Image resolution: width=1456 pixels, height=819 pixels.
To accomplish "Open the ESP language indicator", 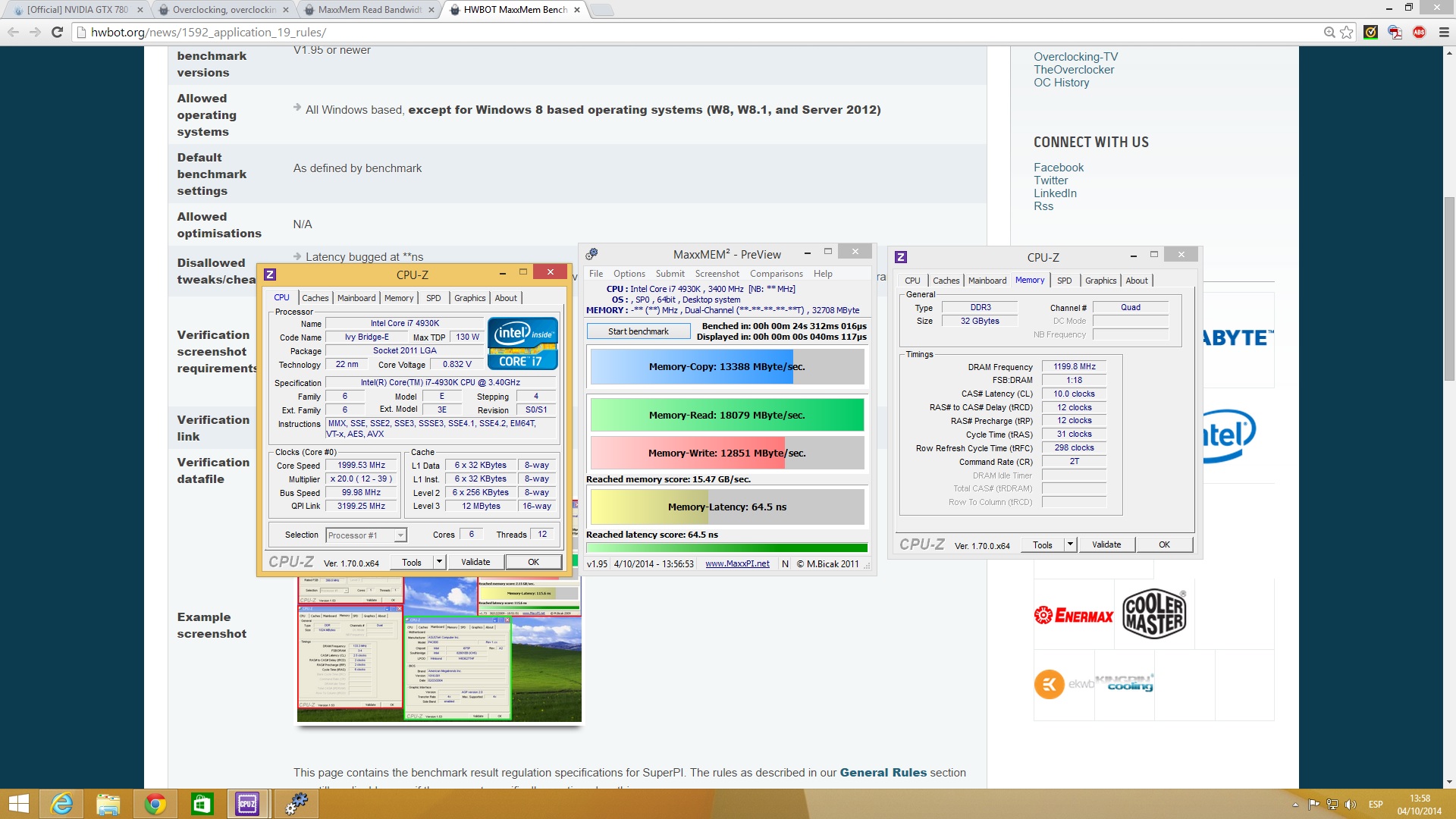I will point(1376,805).
